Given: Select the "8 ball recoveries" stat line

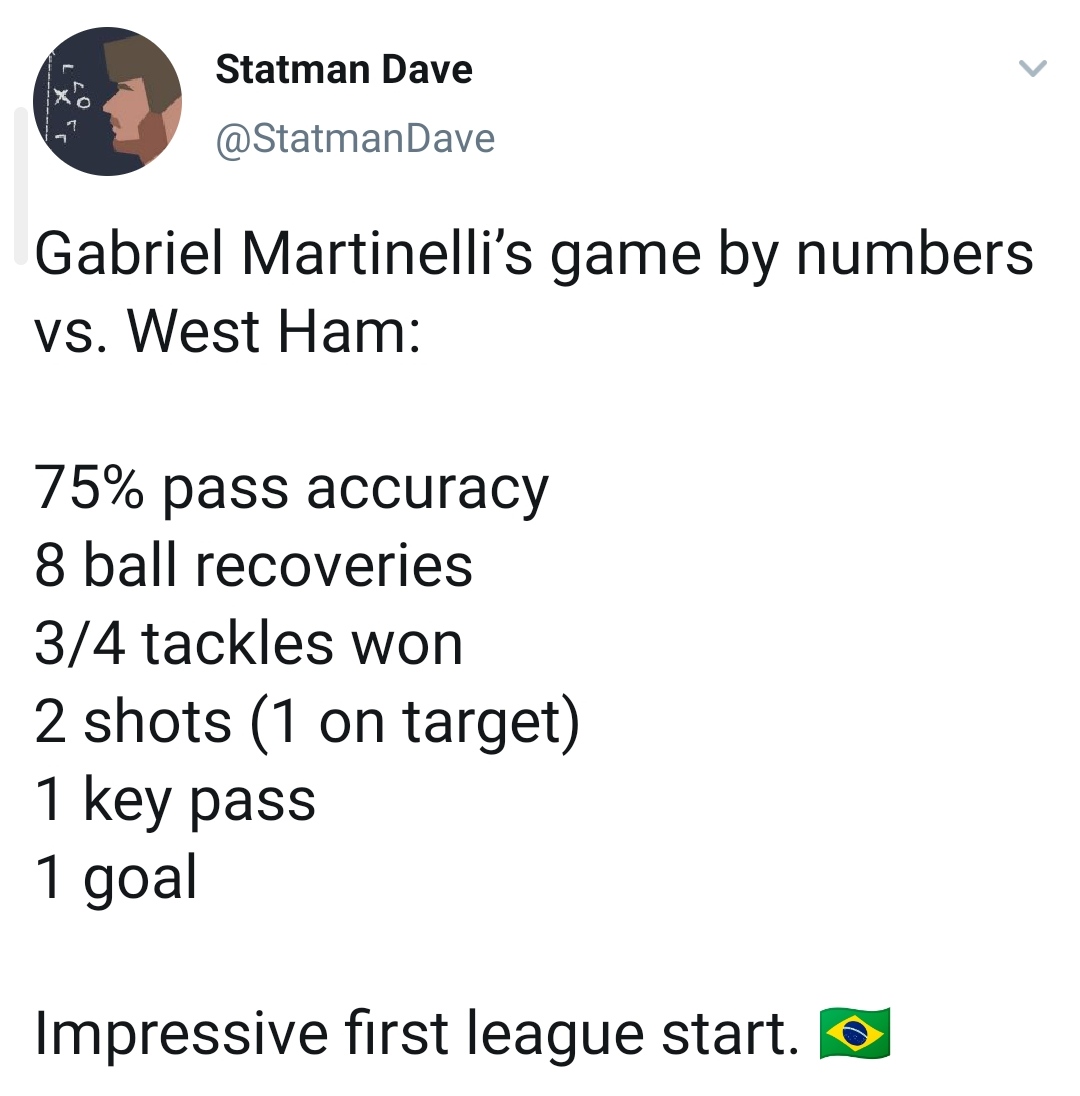Looking at the screenshot, I should (x=253, y=566).
